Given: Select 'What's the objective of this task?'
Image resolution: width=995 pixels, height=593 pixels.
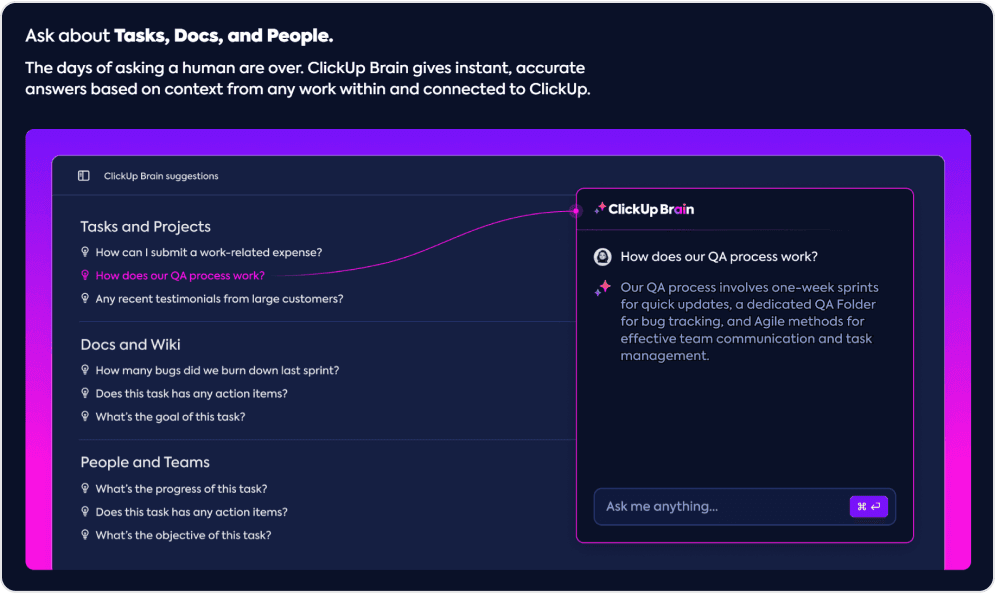Looking at the screenshot, I should 183,535.
